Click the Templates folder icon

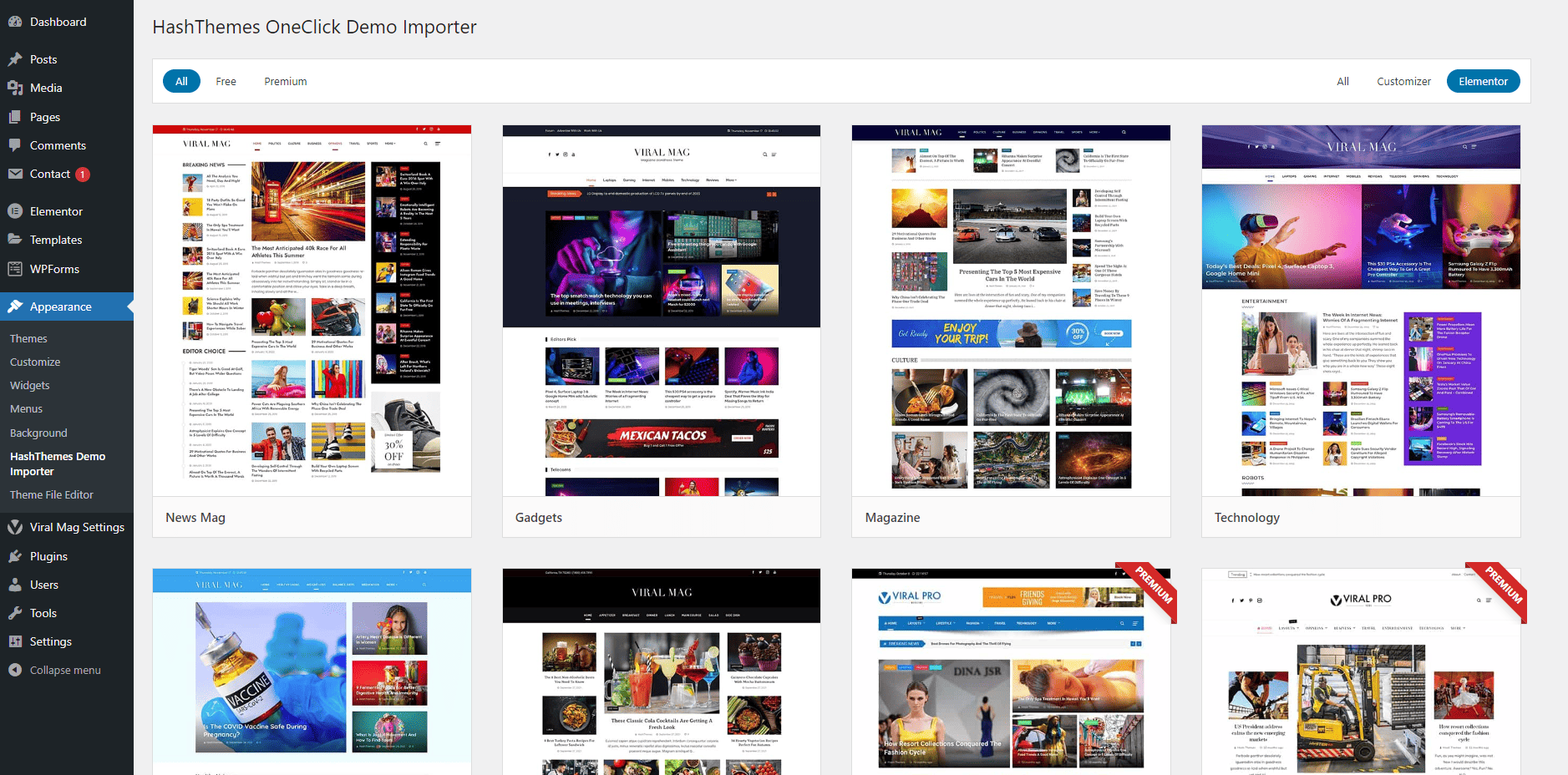coord(15,240)
